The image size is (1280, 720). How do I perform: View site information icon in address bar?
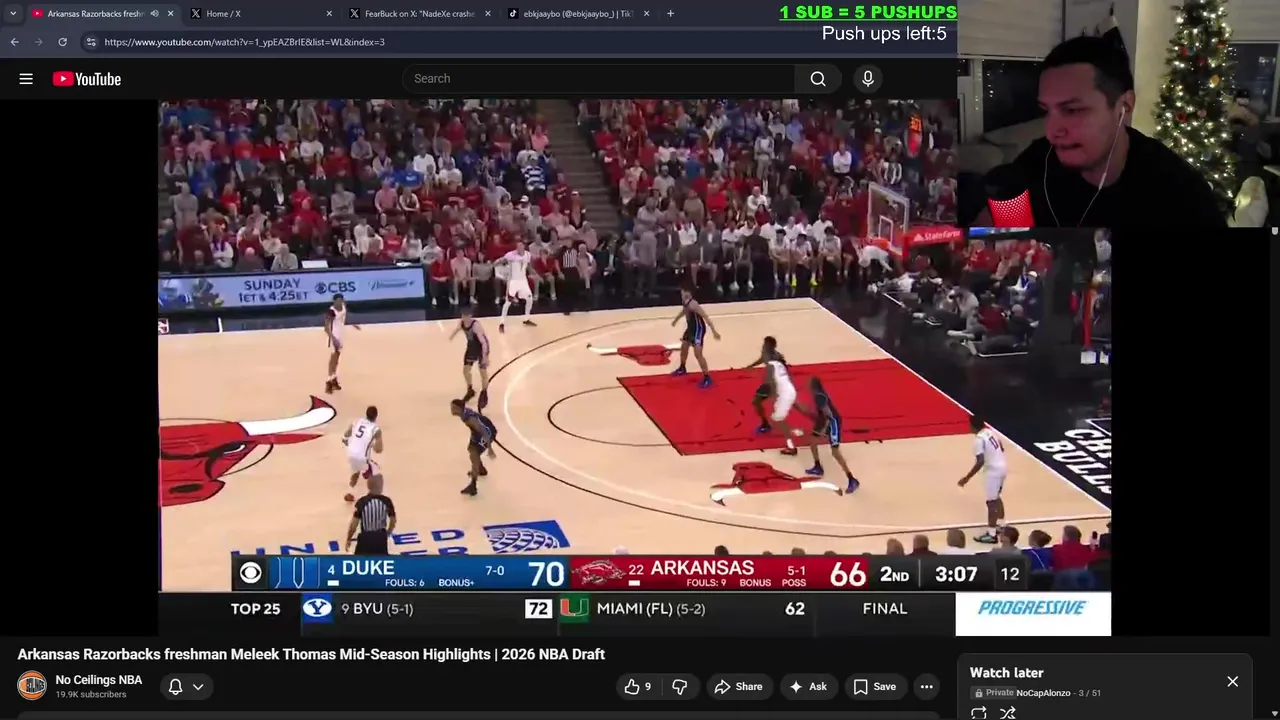coord(91,42)
